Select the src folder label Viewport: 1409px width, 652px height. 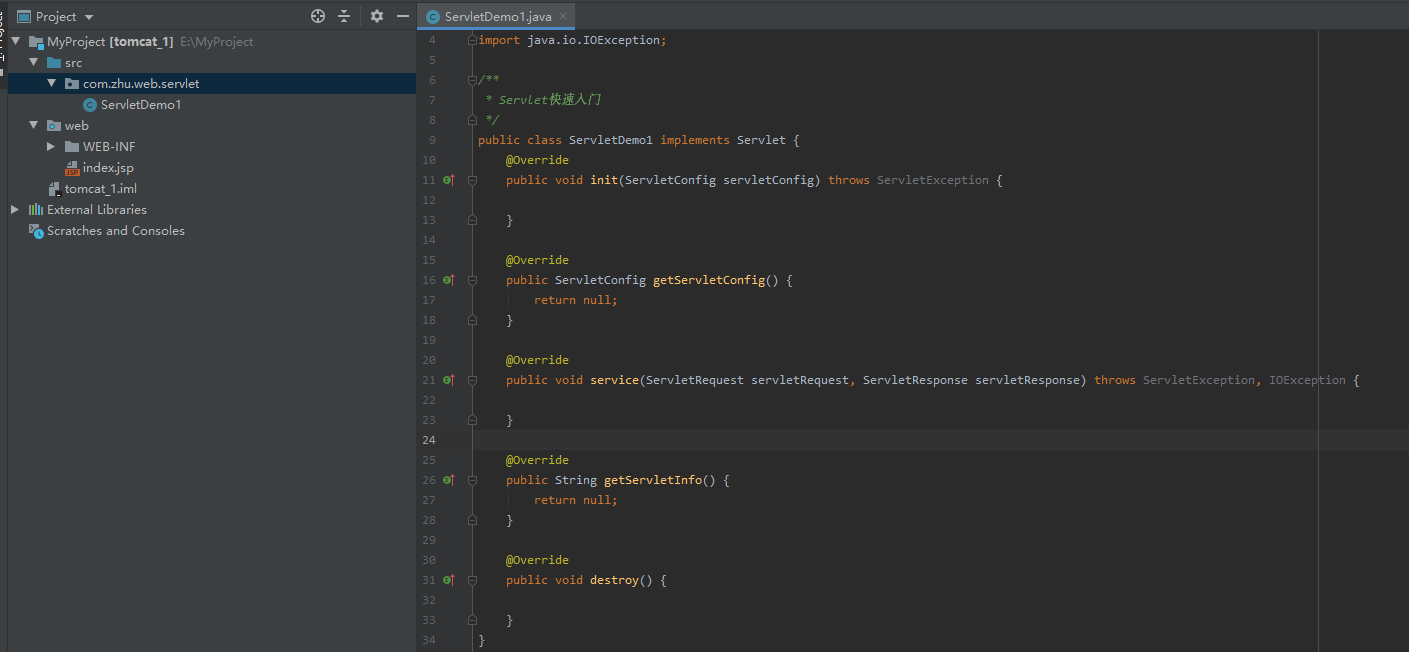click(74, 63)
